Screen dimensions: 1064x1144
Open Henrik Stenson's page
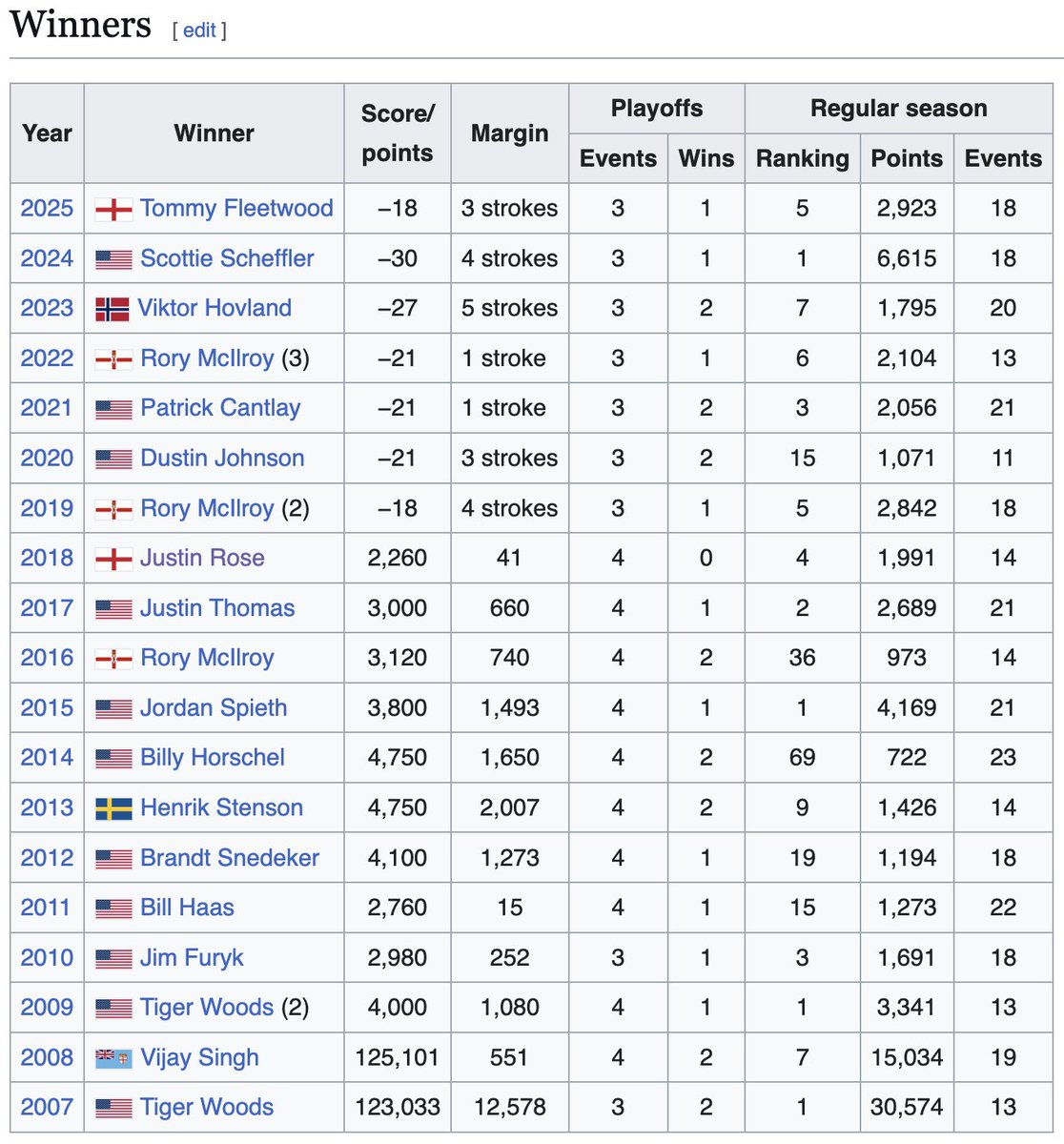click(x=221, y=807)
